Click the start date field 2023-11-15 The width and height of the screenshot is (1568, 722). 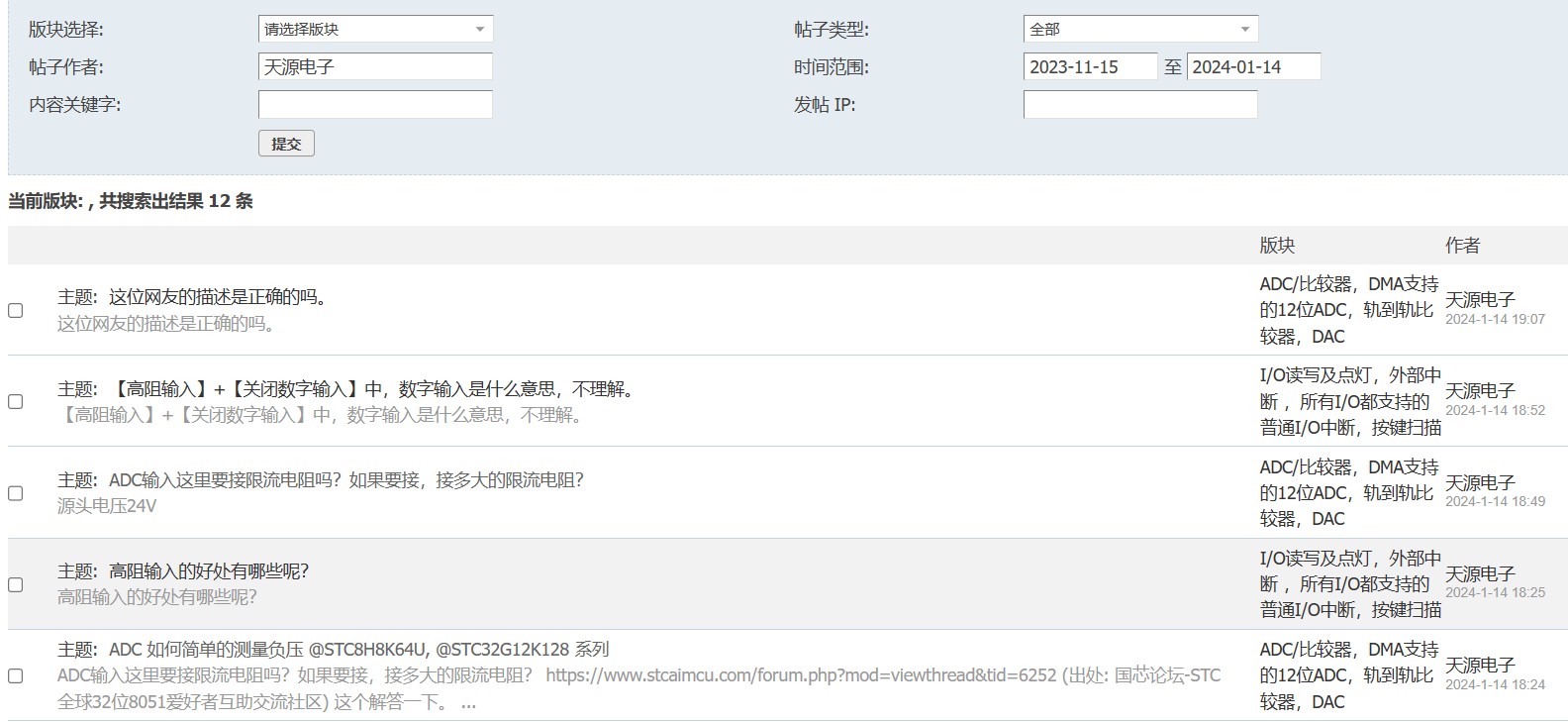(1090, 66)
